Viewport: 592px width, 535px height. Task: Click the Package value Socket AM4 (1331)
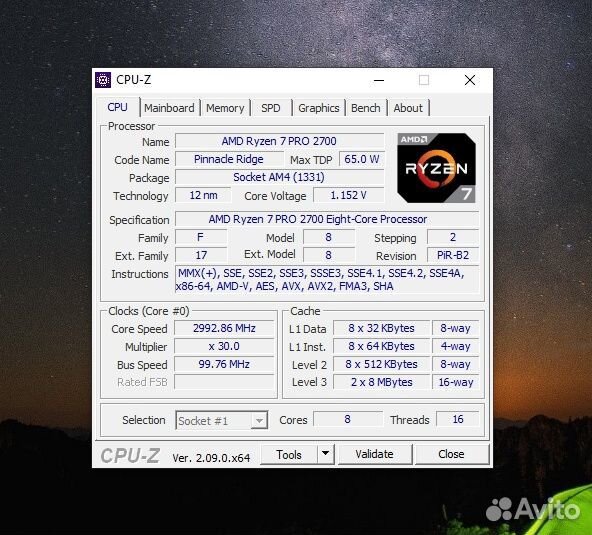tap(279, 177)
